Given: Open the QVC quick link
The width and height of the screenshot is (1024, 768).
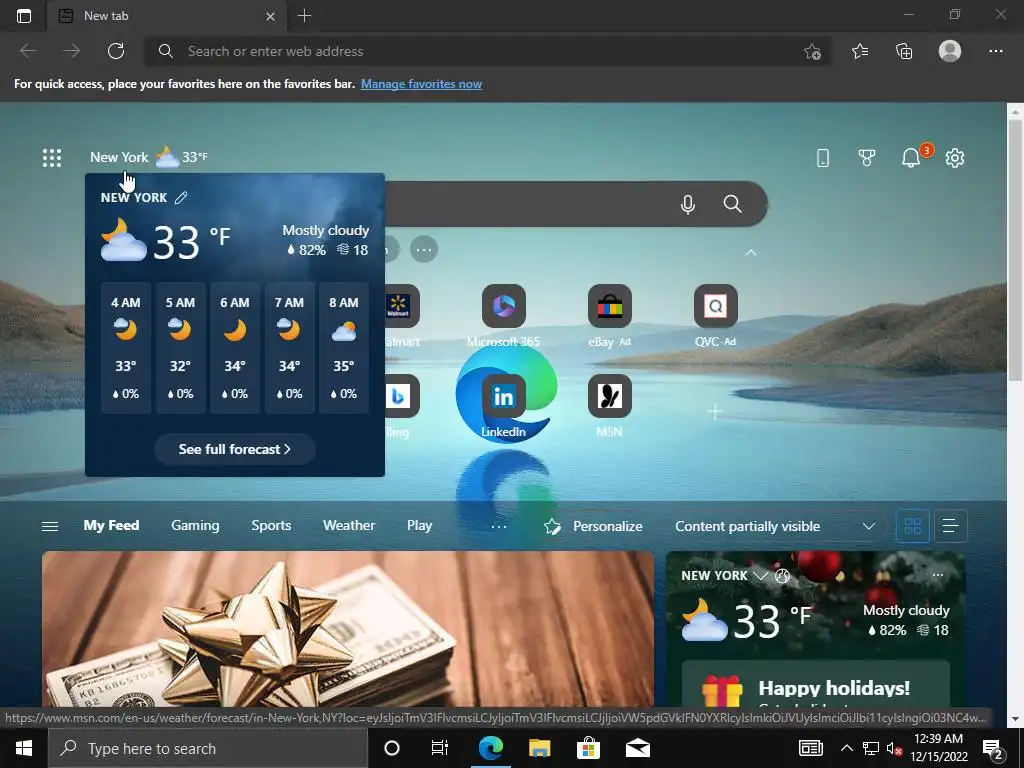Looking at the screenshot, I should [715, 315].
